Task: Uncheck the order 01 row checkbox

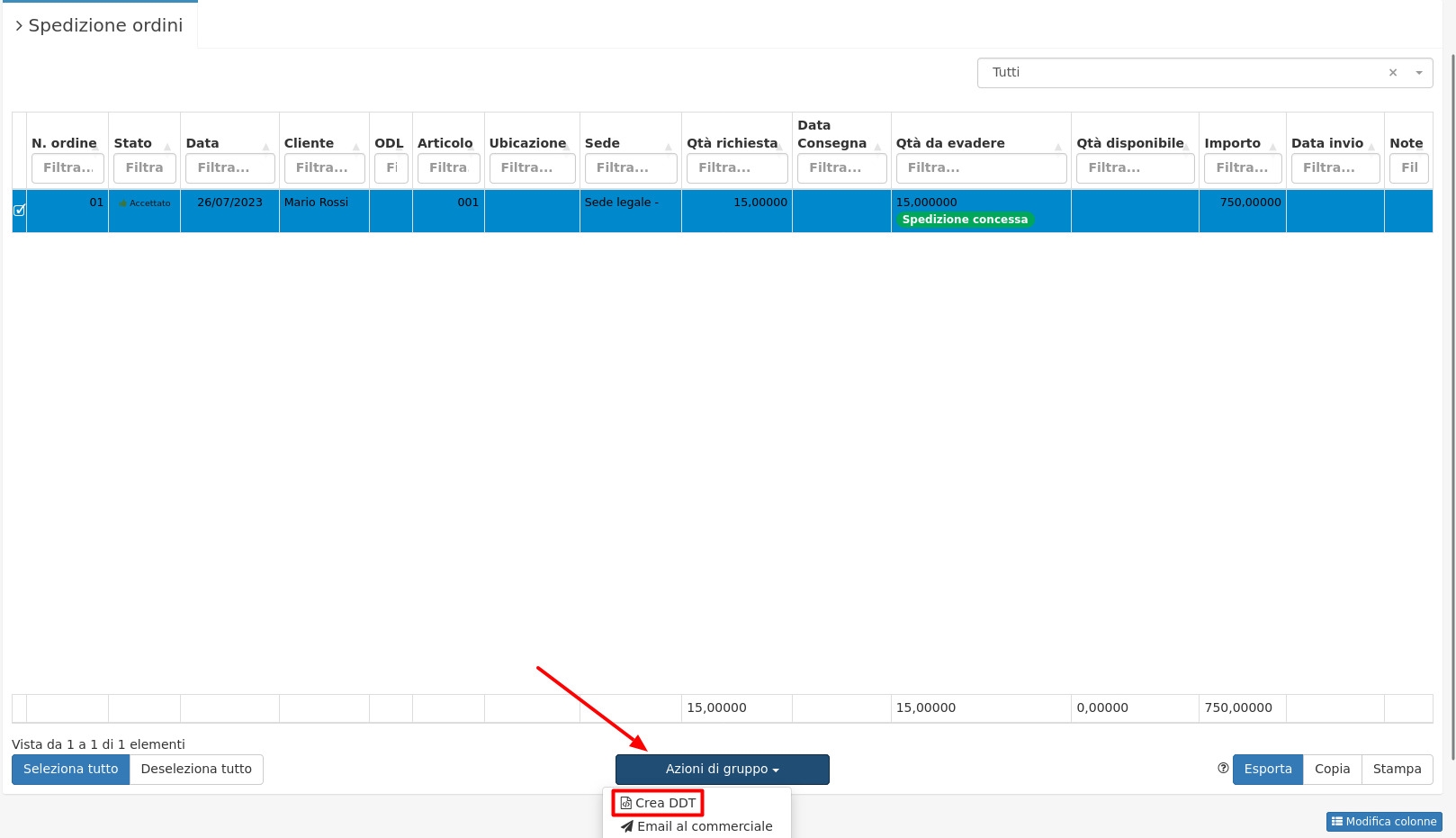Action: [x=19, y=210]
